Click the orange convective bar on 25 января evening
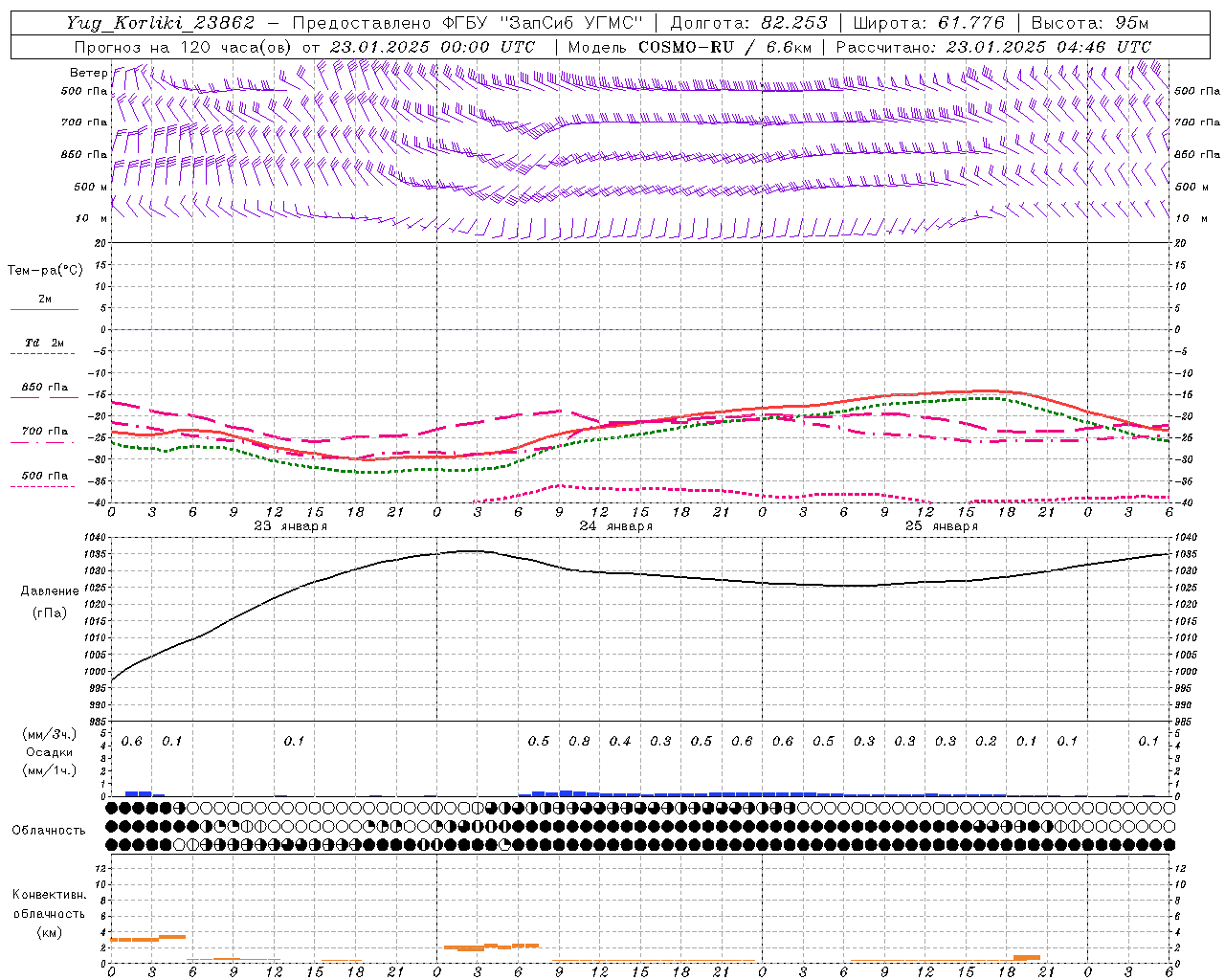 click(1027, 957)
